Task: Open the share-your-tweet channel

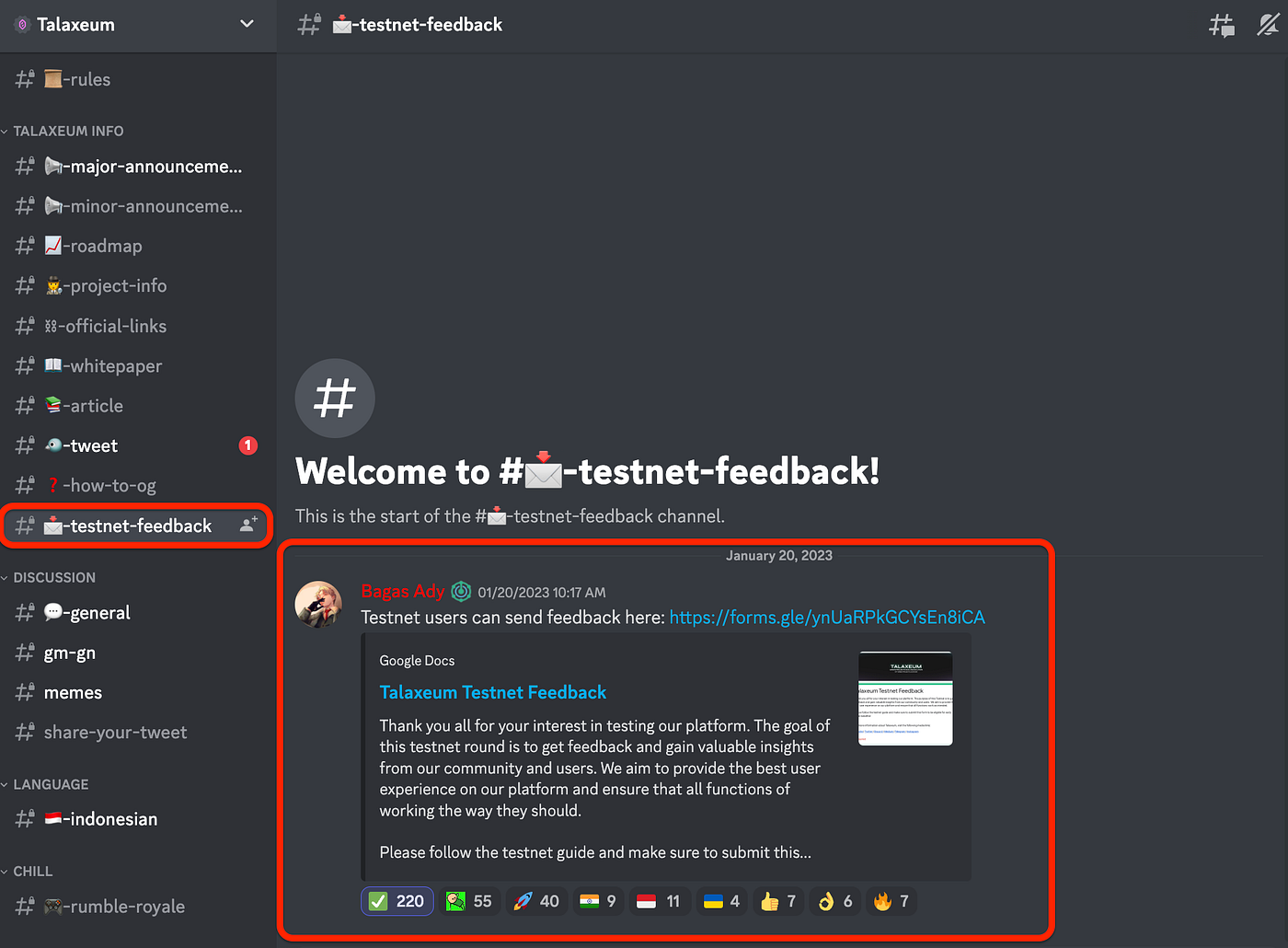Action: pos(138,733)
